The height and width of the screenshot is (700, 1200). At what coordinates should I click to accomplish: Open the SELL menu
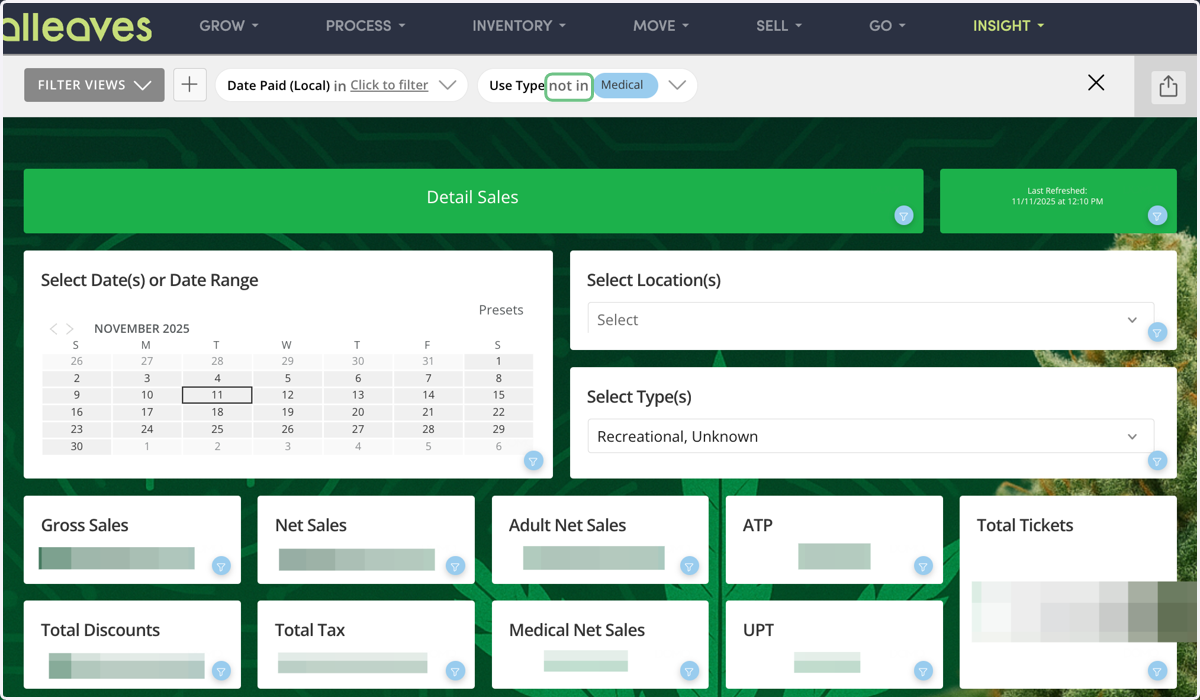780,26
